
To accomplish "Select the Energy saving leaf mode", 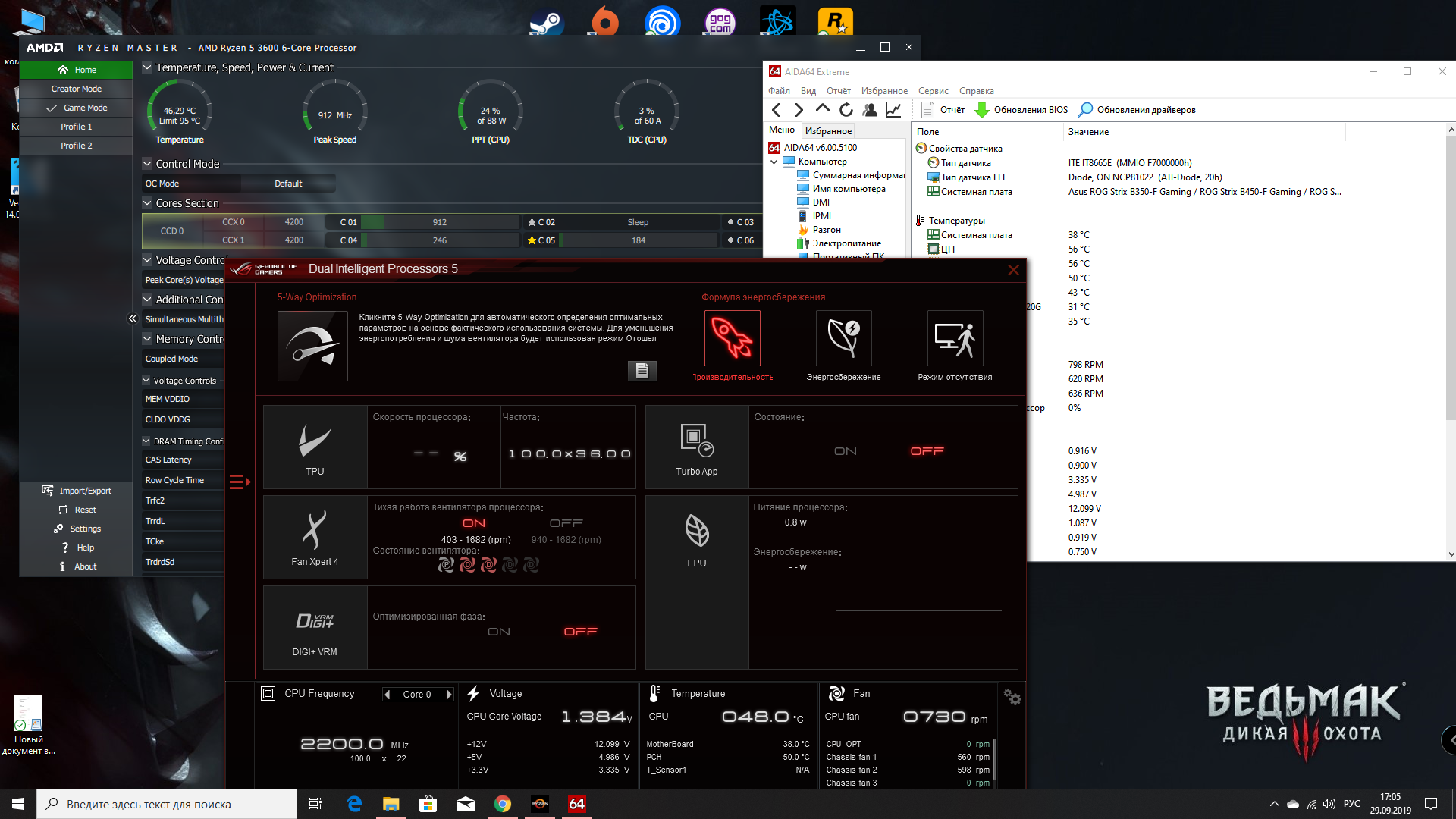I will point(843,338).
